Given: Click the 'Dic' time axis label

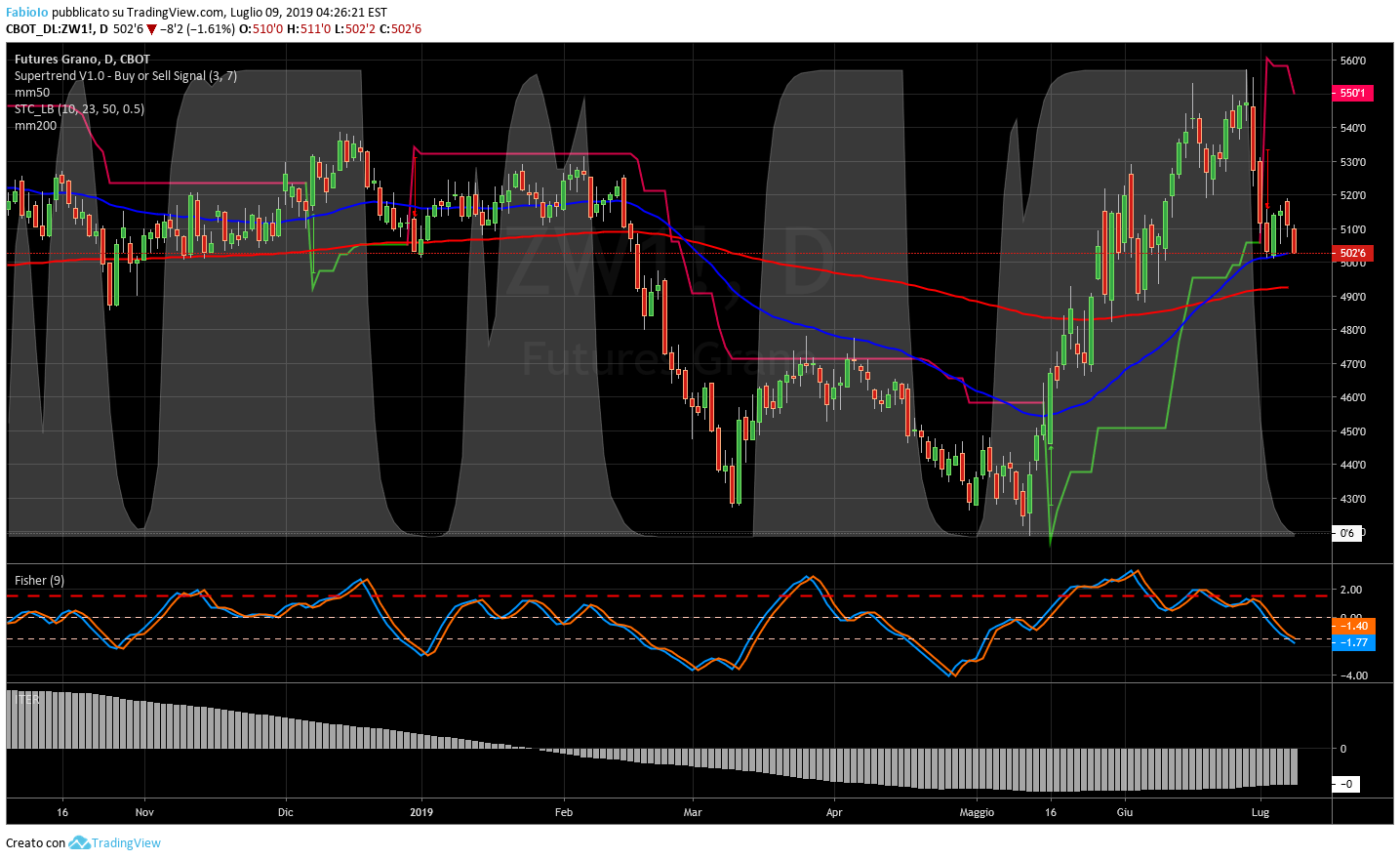Looking at the screenshot, I should click(286, 812).
